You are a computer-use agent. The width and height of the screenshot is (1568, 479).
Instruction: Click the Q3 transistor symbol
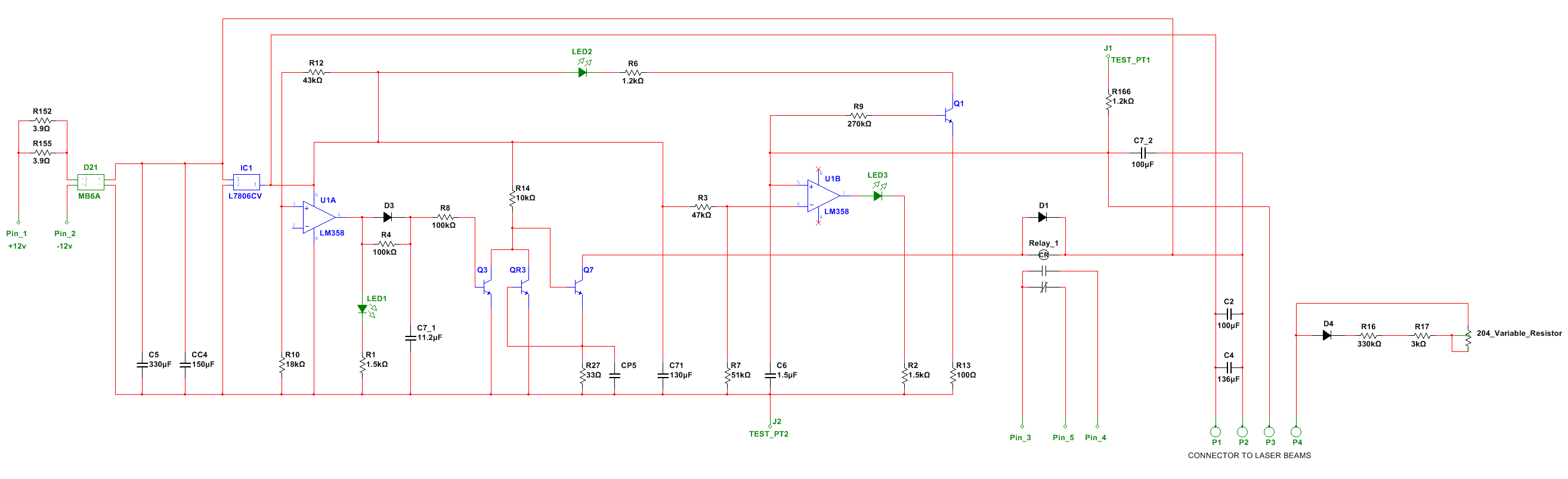click(486, 288)
